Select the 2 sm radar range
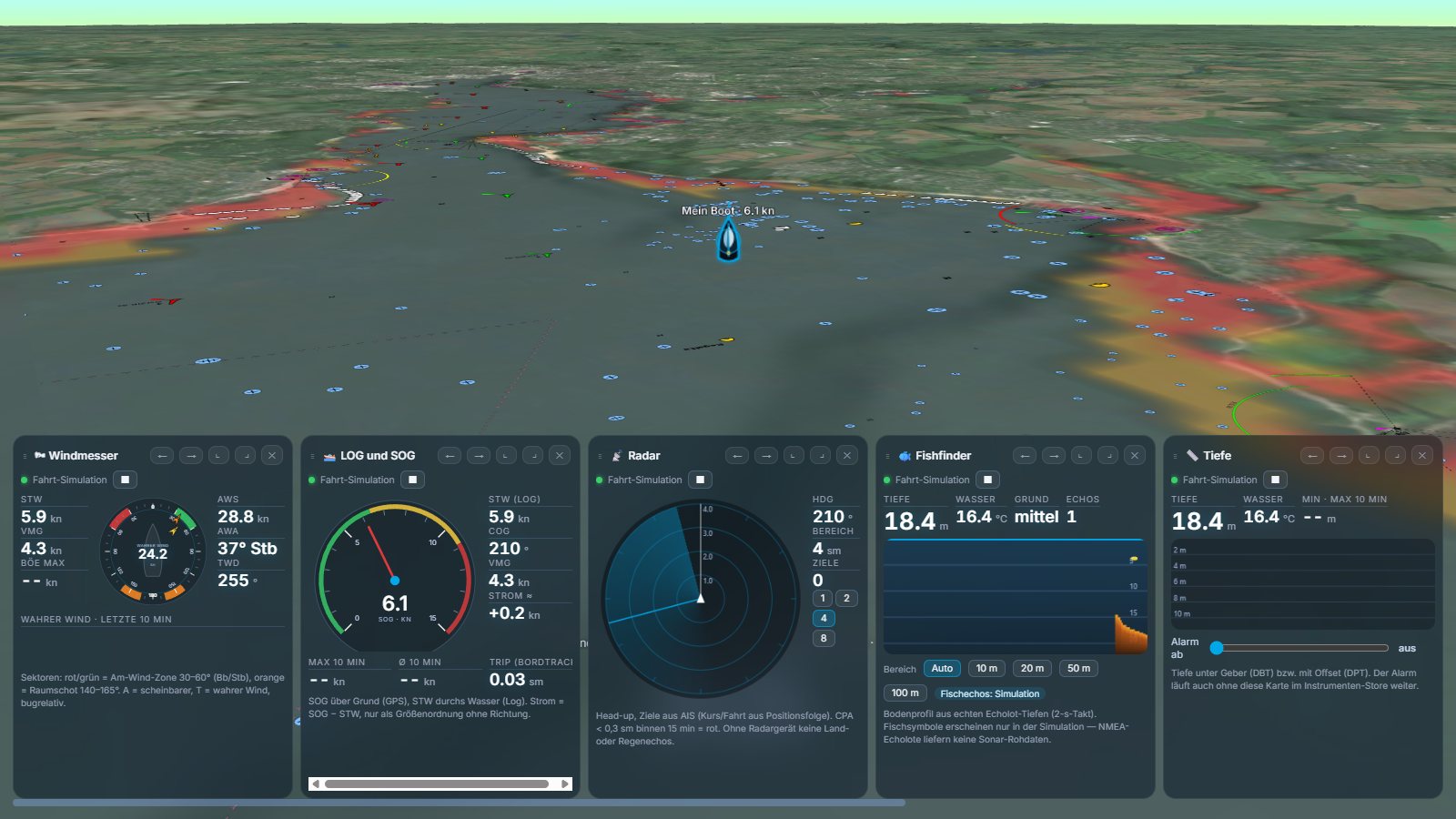Viewport: 1456px width, 819px height. pos(846,598)
